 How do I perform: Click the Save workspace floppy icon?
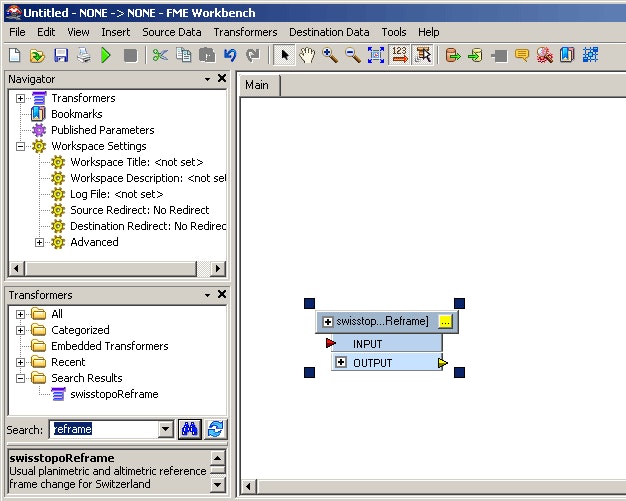click(x=61, y=55)
